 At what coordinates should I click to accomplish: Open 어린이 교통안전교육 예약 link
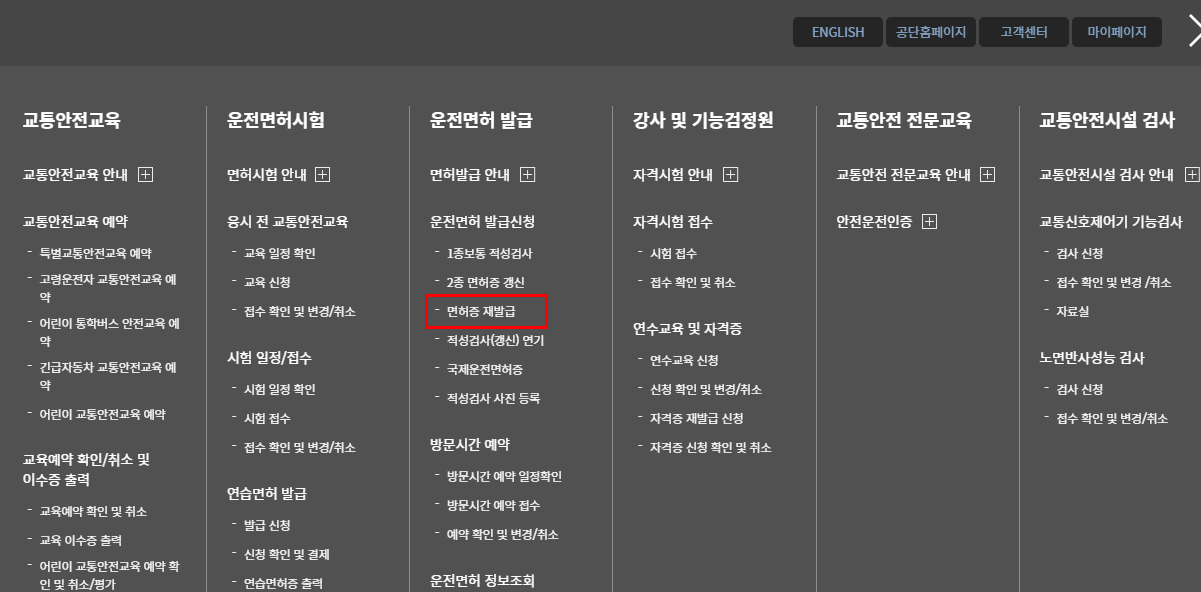tap(102, 414)
